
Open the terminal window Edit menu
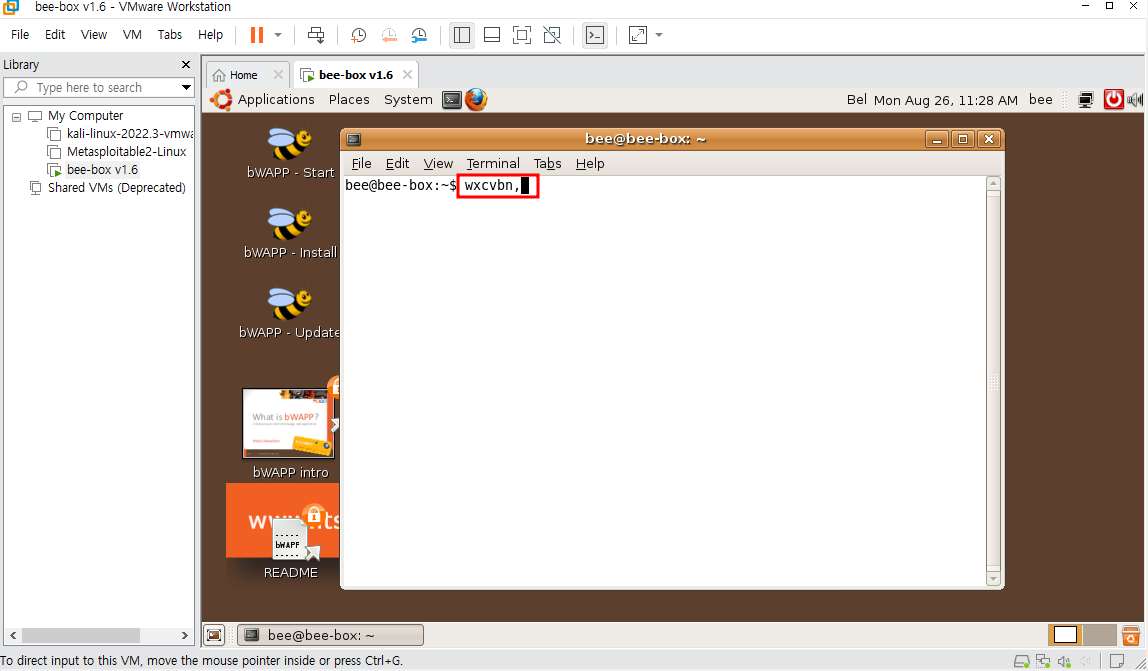click(x=398, y=163)
